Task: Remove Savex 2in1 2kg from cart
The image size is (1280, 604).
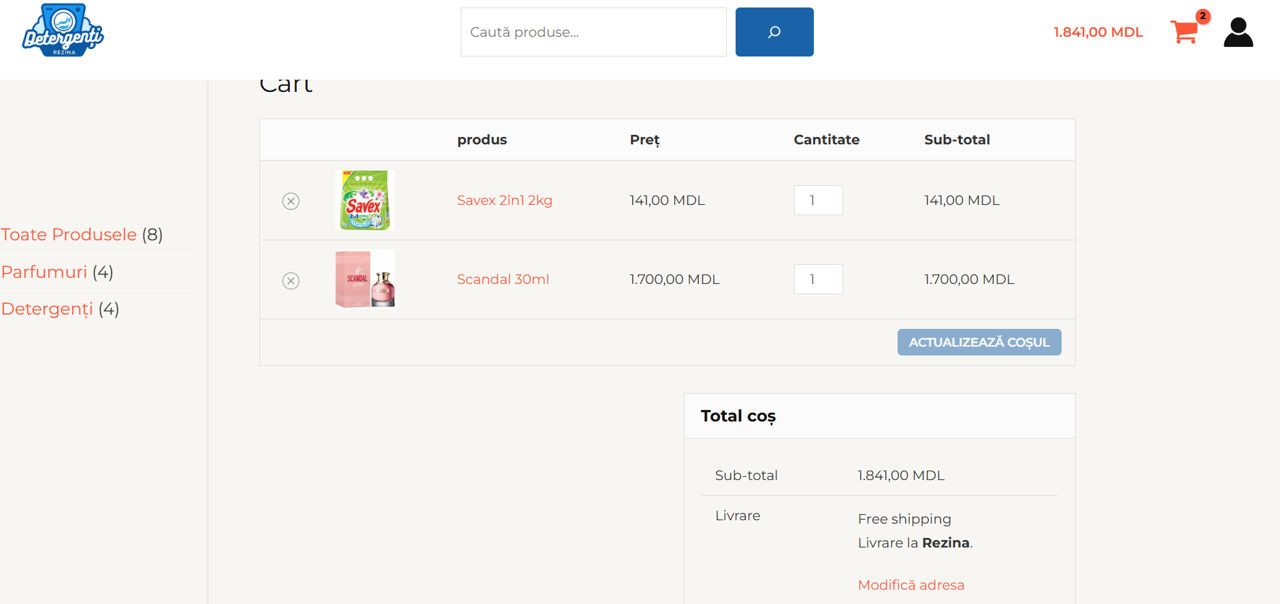Action: pyautogui.click(x=291, y=201)
